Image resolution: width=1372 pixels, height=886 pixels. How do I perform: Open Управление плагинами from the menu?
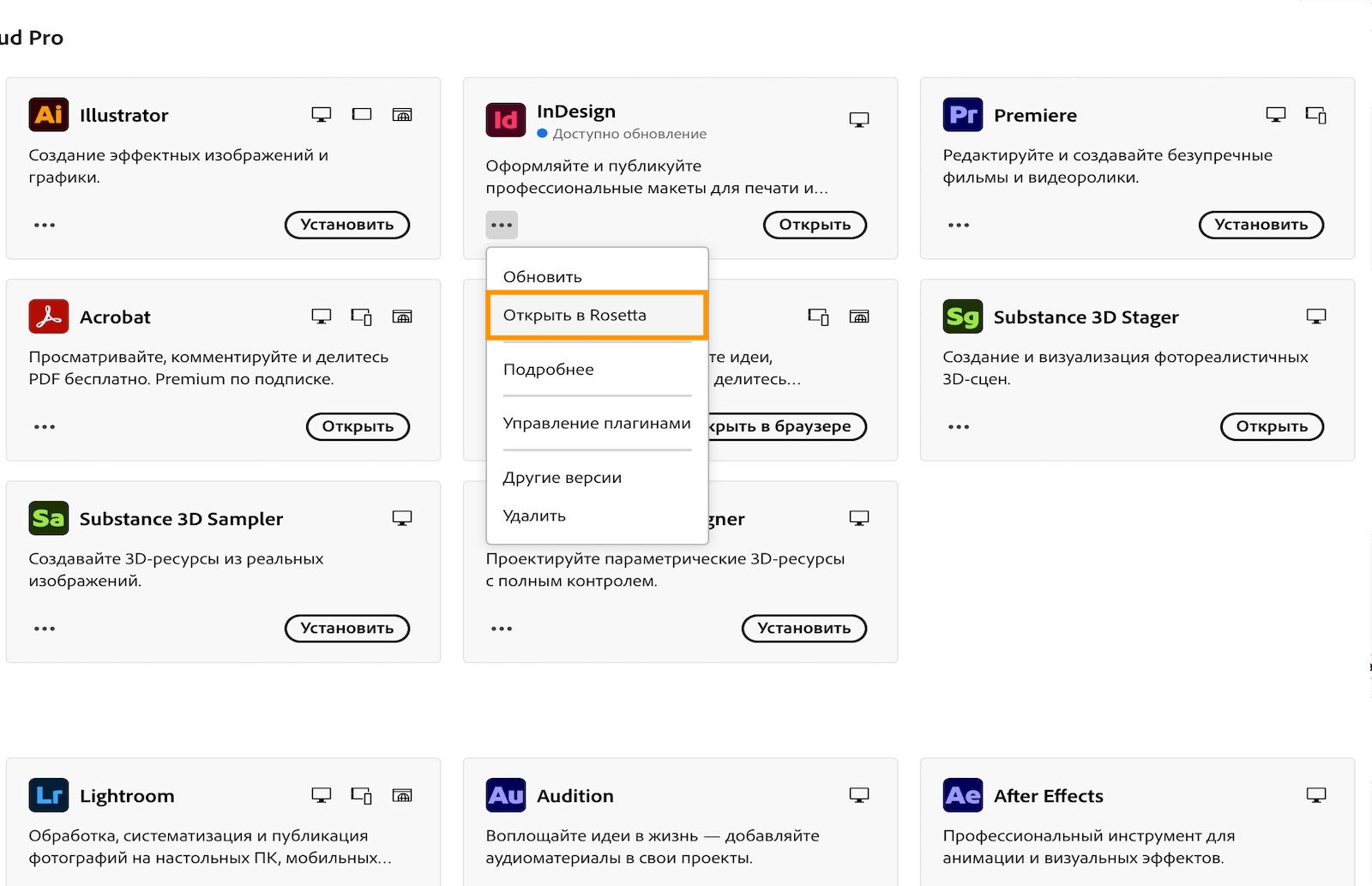[597, 423]
